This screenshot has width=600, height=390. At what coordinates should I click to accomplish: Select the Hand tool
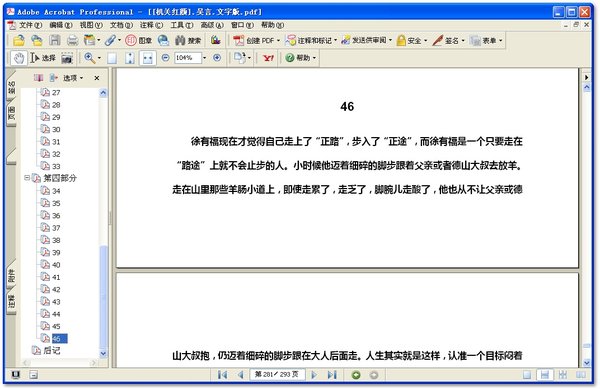point(18,58)
